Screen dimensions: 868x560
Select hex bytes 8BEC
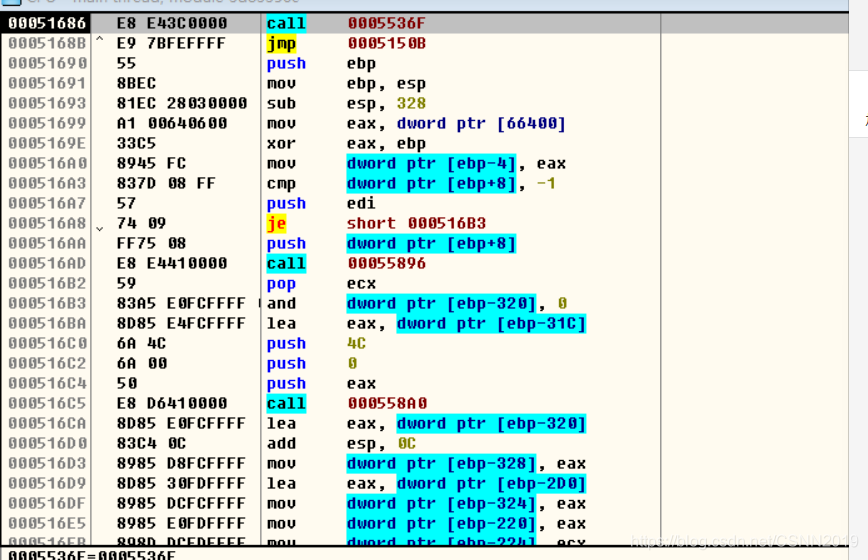136,84
